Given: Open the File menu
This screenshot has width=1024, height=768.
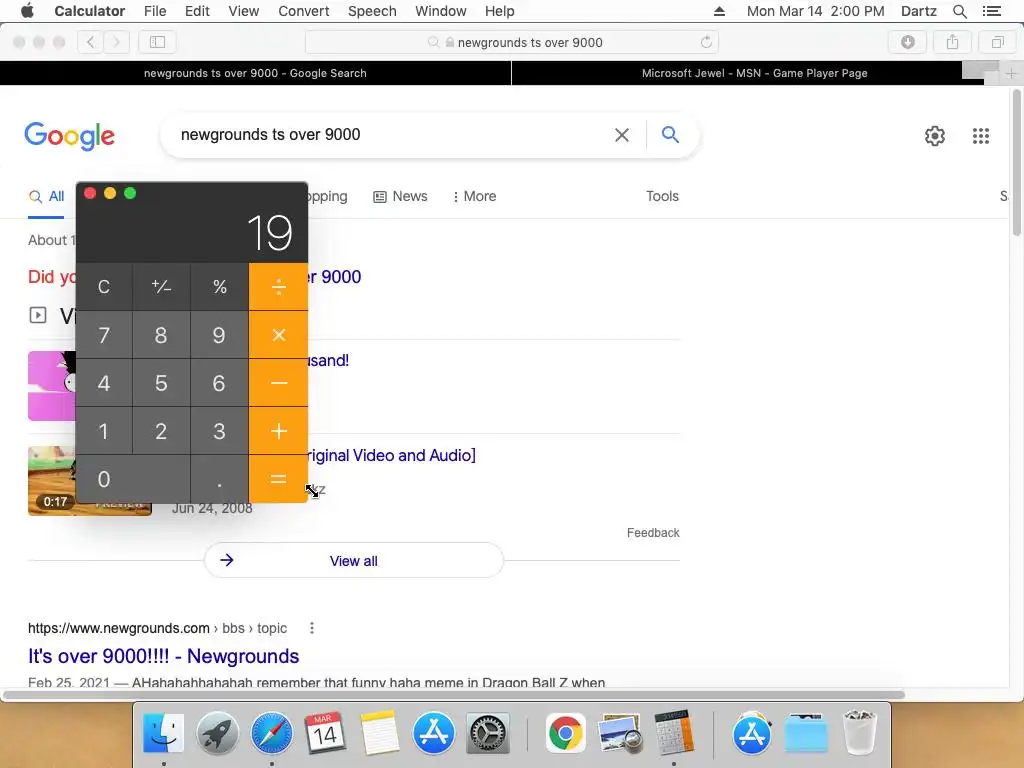Looking at the screenshot, I should point(155,11).
